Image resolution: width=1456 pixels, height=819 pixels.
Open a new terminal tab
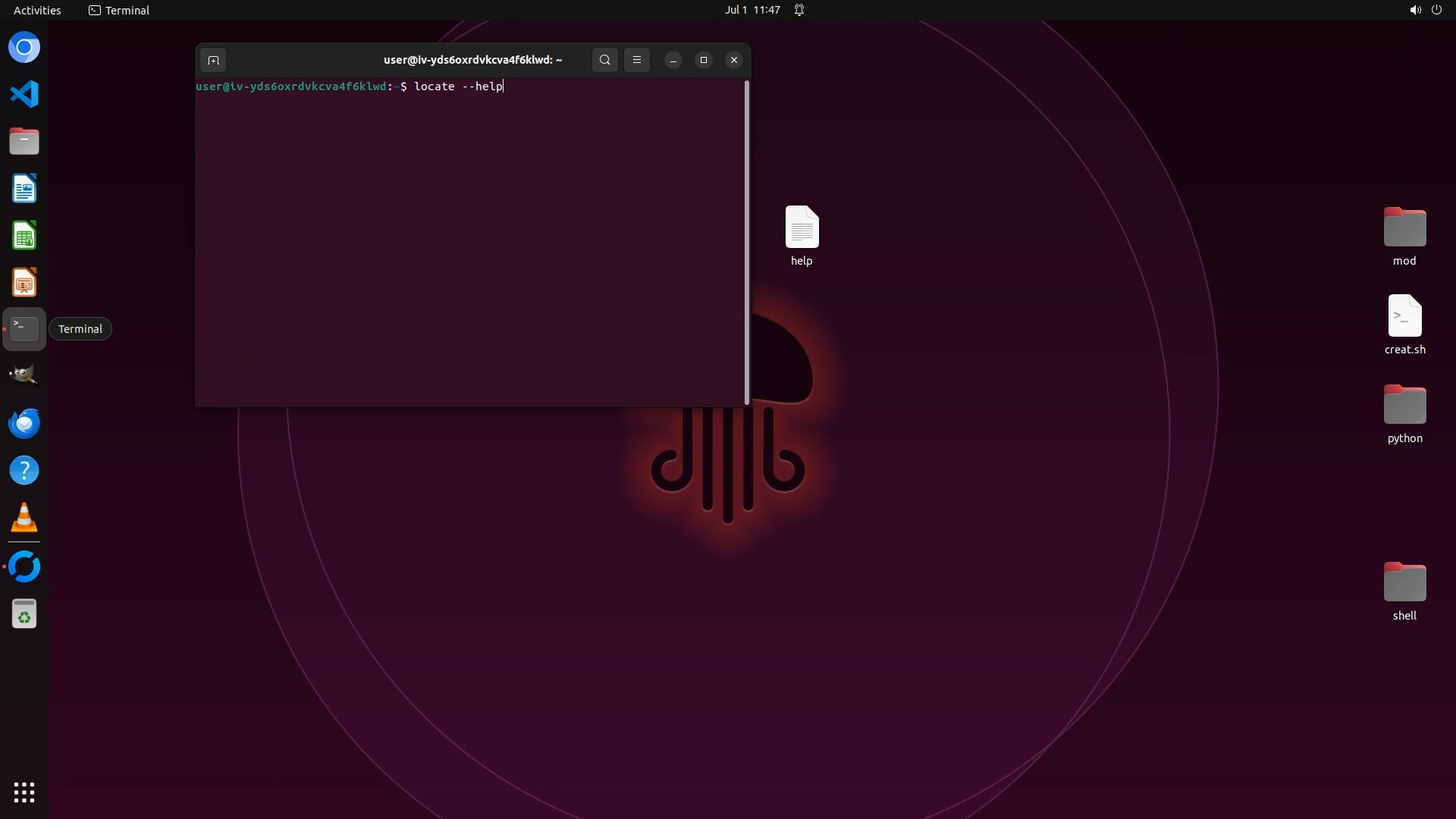tap(213, 60)
